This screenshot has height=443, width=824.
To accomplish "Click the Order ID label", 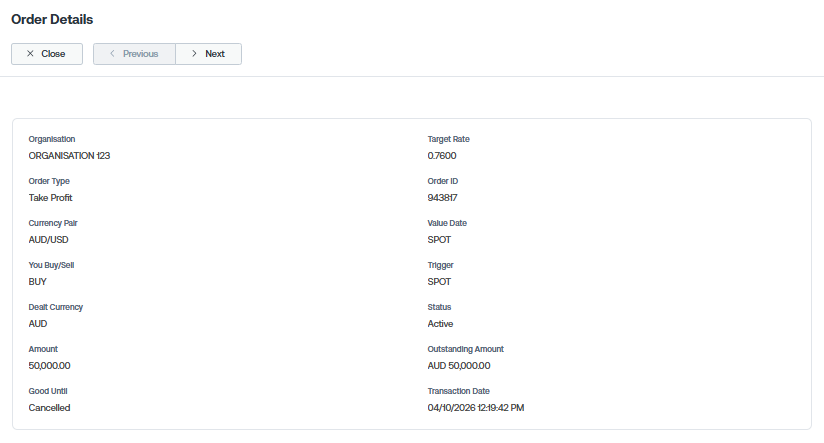I will pyautogui.click(x=443, y=181).
